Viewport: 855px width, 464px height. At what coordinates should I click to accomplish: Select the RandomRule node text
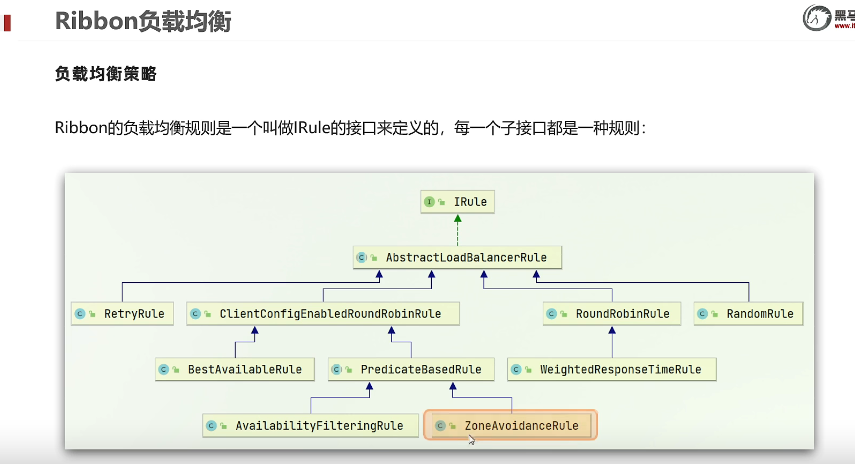(760, 314)
